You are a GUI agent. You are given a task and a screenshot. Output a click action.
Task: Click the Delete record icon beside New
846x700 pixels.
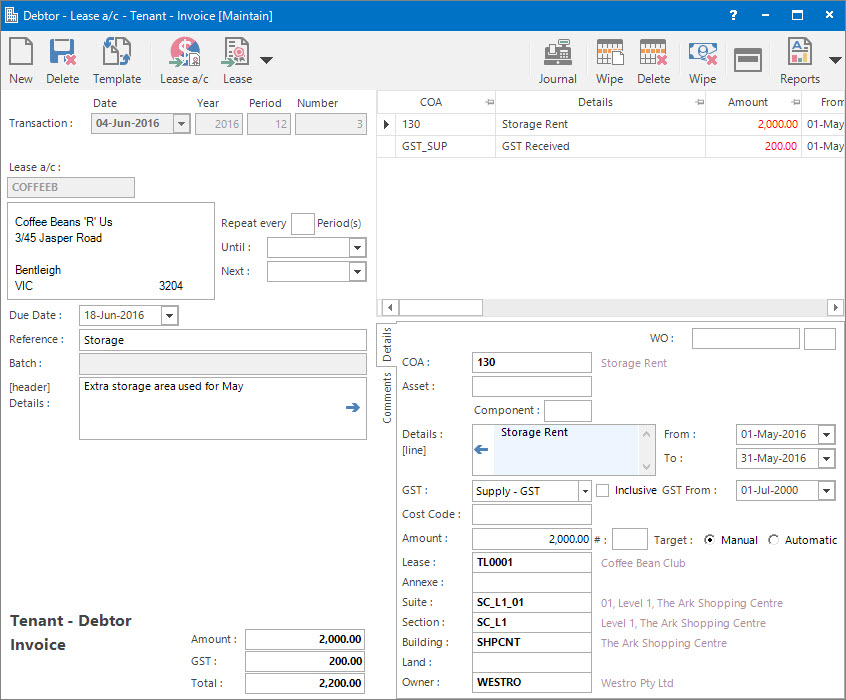click(x=63, y=60)
